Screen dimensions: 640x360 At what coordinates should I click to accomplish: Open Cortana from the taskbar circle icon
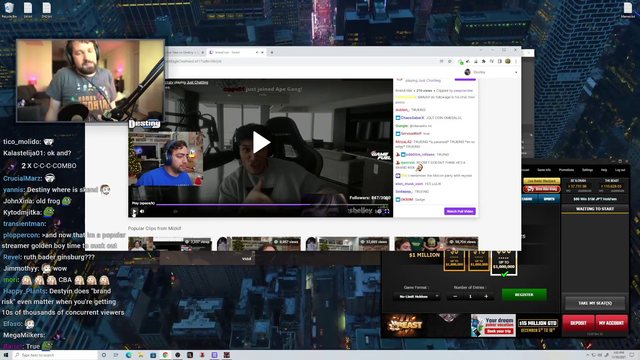pyautogui.click(x=104, y=355)
